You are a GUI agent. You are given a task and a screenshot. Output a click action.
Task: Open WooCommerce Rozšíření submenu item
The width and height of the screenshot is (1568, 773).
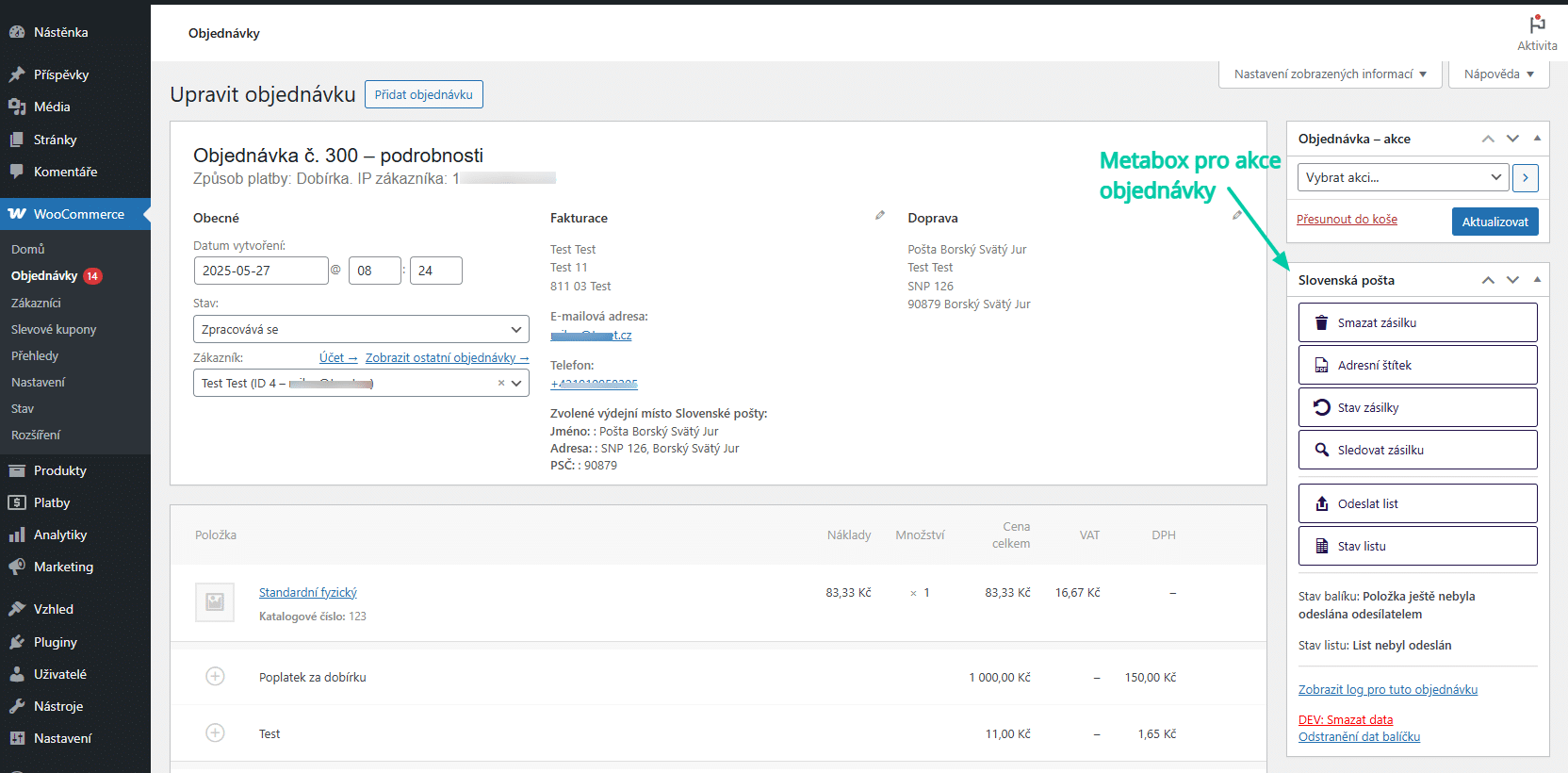click(36, 435)
